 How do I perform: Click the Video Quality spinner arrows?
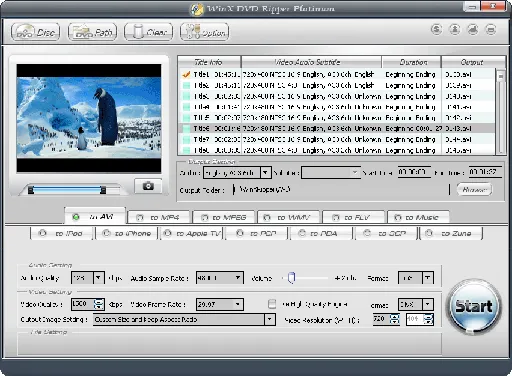click(98, 304)
